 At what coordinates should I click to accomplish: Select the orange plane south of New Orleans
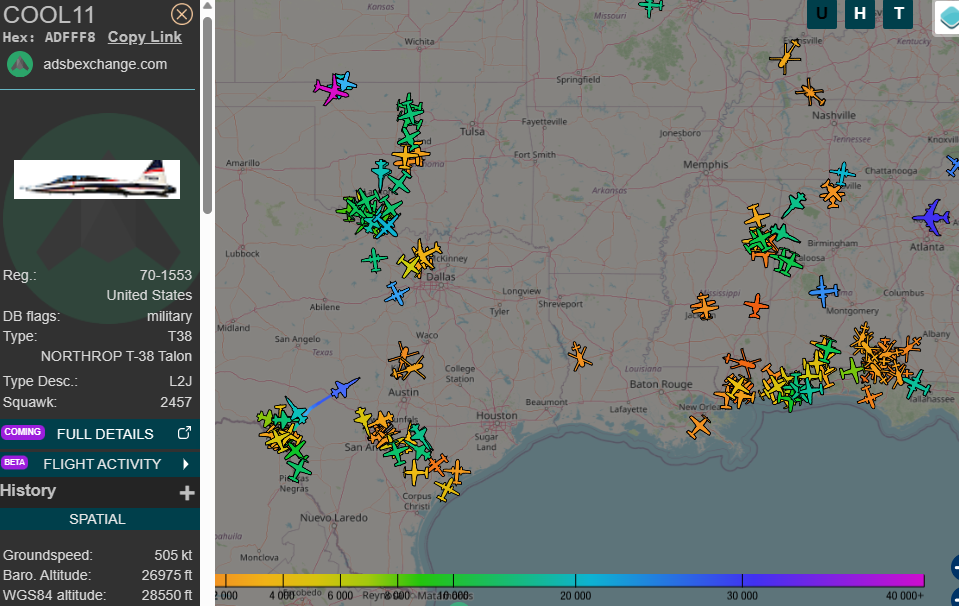pyautogui.click(x=698, y=426)
